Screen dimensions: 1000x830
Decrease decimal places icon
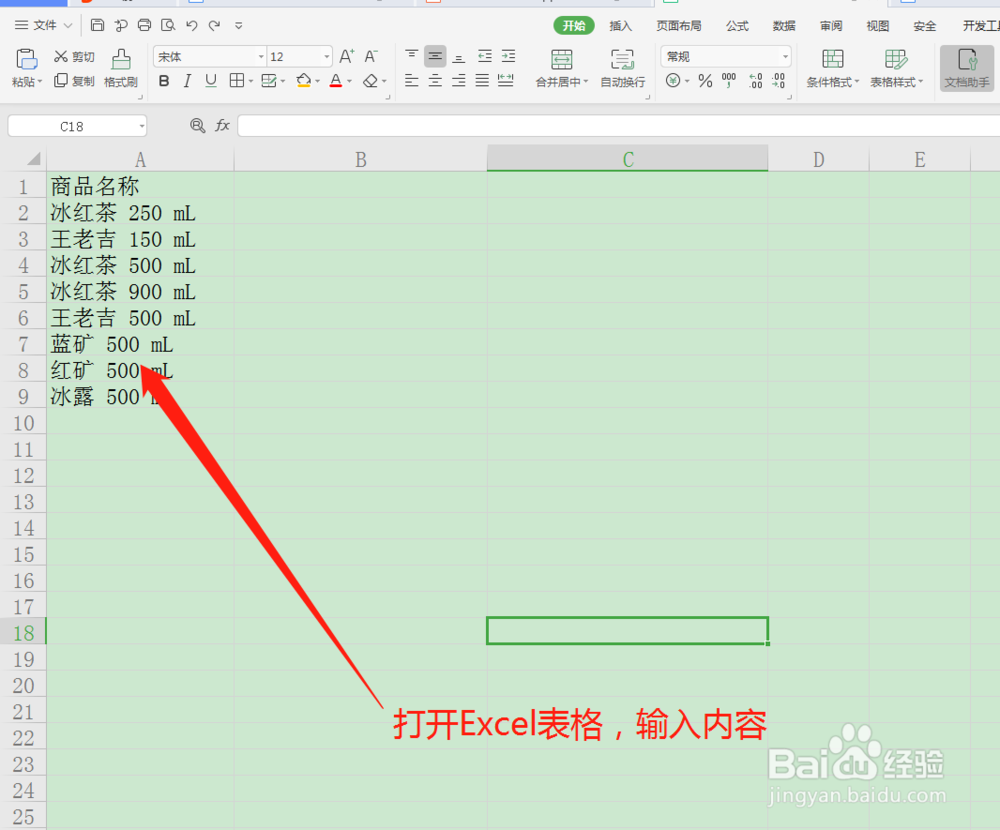click(x=779, y=80)
